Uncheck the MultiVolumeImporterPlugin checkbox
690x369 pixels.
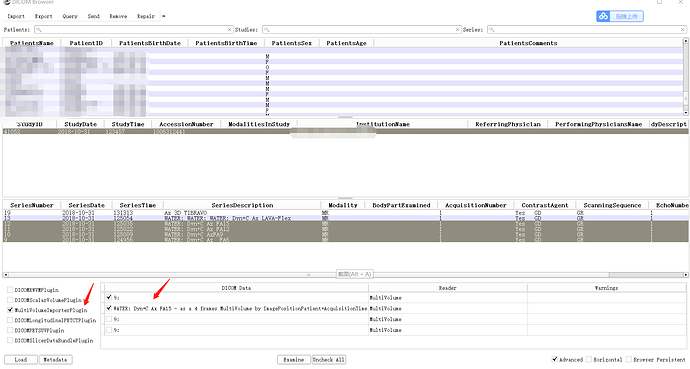10,310
